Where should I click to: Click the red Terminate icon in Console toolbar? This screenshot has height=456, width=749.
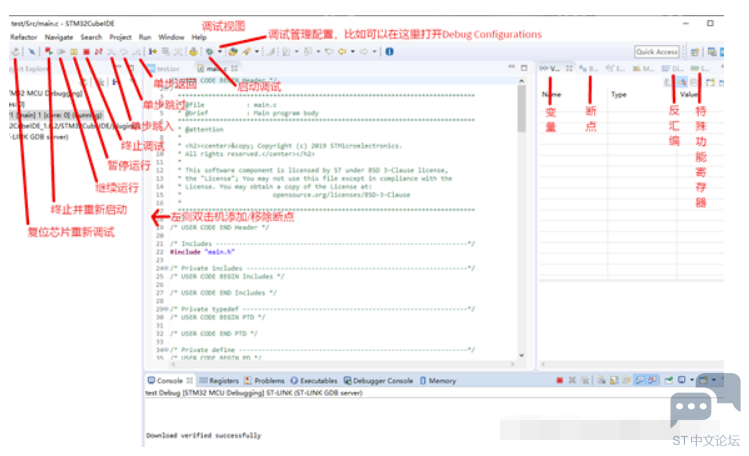coord(559,381)
